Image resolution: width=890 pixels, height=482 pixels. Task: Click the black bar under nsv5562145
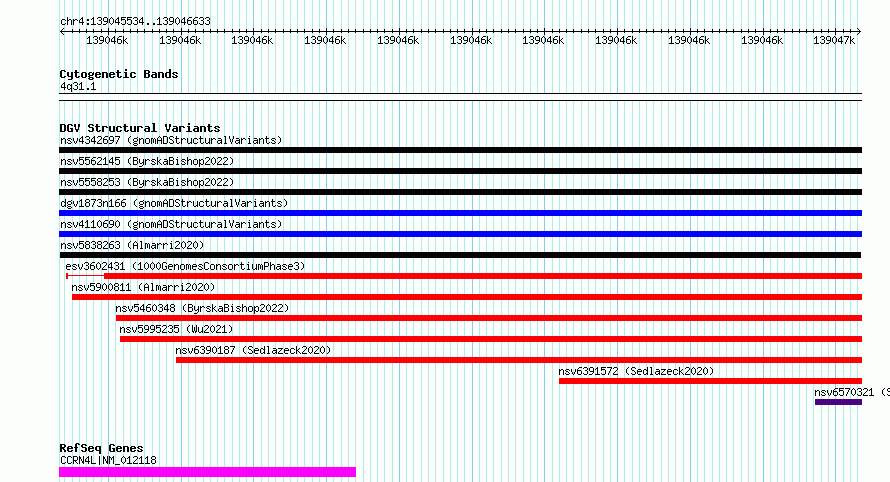[460, 171]
